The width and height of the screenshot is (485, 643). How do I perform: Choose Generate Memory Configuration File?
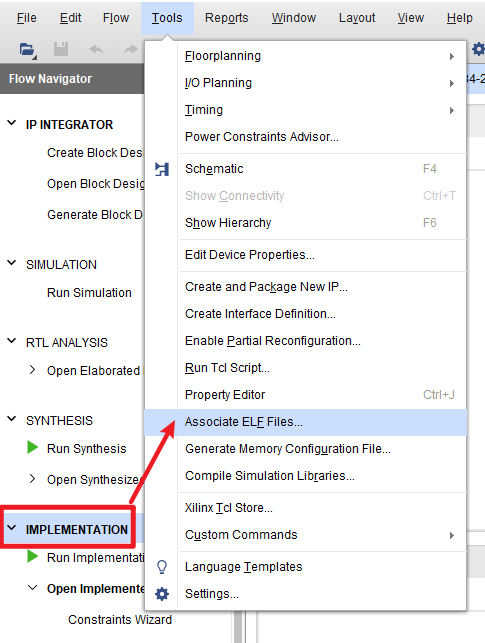point(288,449)
